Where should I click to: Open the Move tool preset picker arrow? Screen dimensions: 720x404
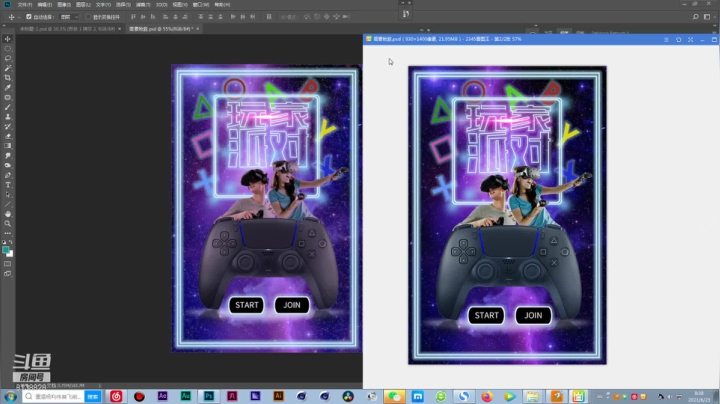click(x=19, y=17)
